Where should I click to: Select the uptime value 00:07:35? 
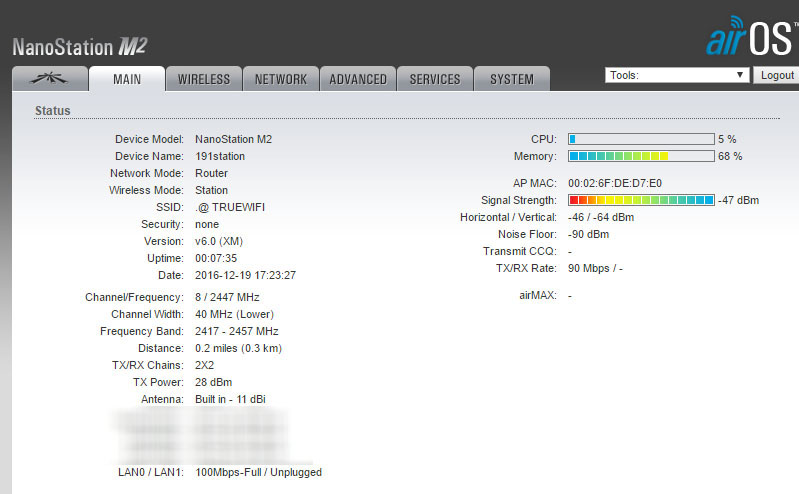(x=216, y=258)
